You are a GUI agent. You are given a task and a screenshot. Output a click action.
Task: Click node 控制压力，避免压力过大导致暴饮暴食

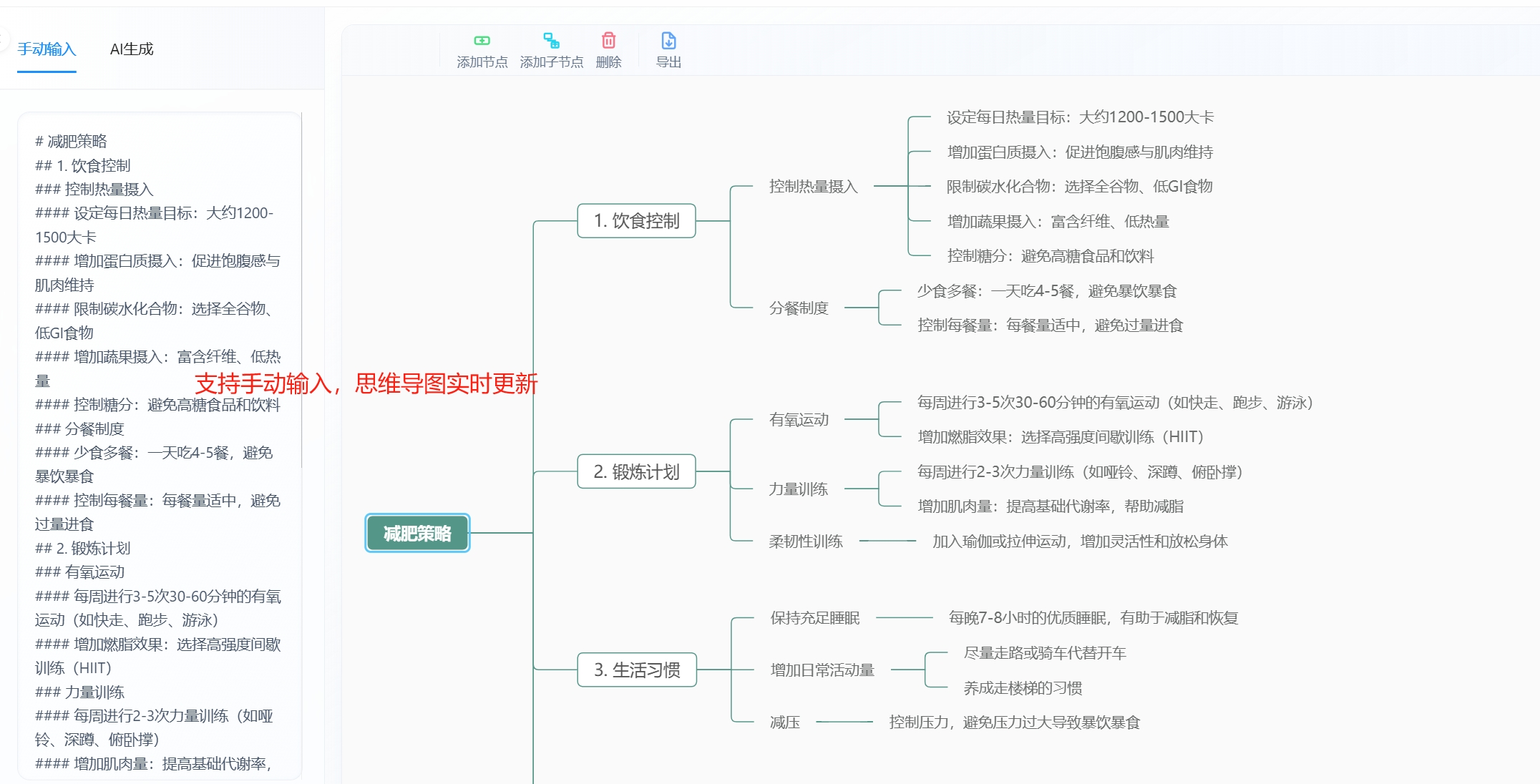click(1015, 722)
